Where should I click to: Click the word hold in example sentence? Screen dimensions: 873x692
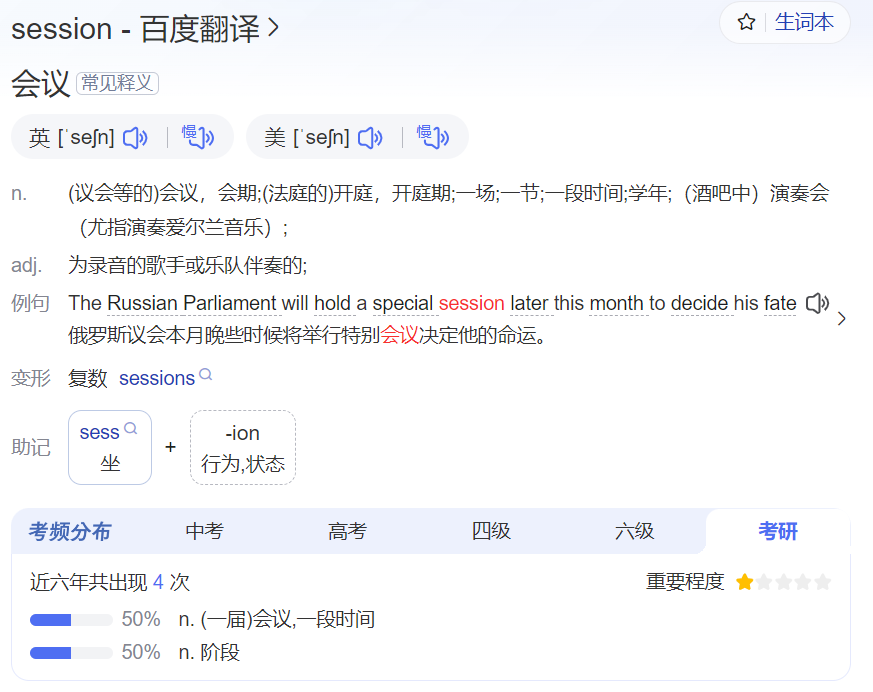332,303
